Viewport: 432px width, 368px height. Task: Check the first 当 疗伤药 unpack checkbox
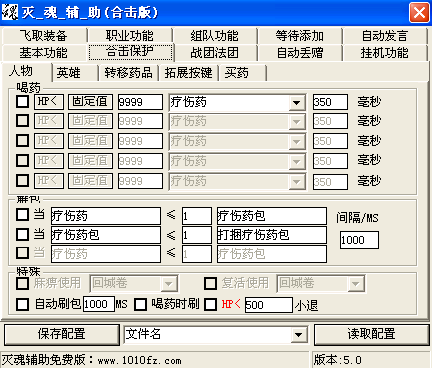tap(22, 215)
